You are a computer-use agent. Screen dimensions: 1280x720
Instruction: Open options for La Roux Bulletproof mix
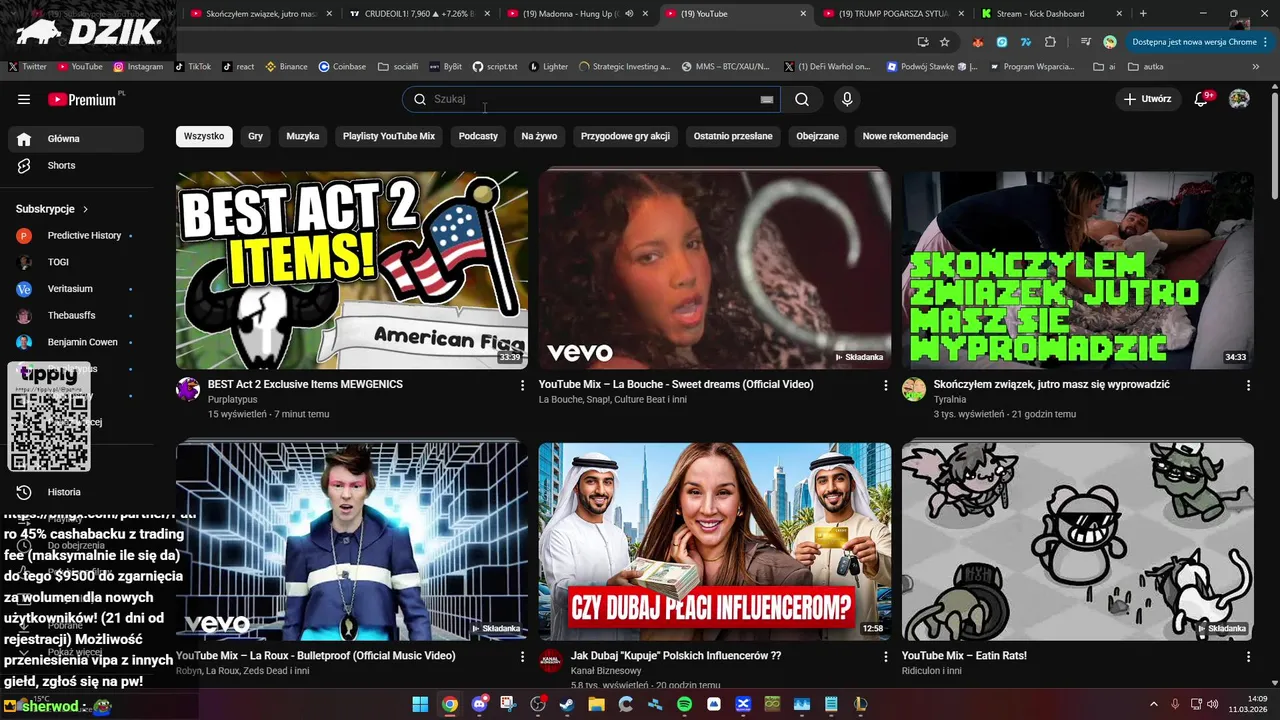522,657
